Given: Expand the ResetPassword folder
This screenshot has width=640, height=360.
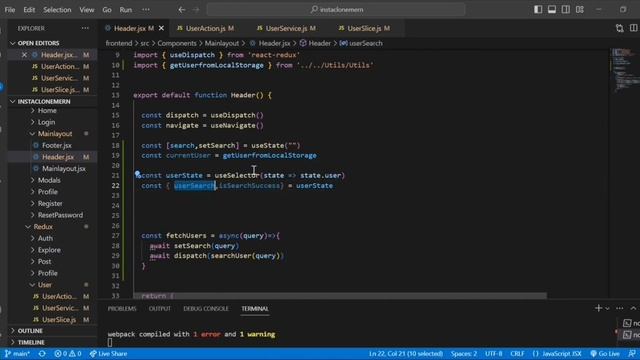Looking at the screenshot, I should point(60,215).
